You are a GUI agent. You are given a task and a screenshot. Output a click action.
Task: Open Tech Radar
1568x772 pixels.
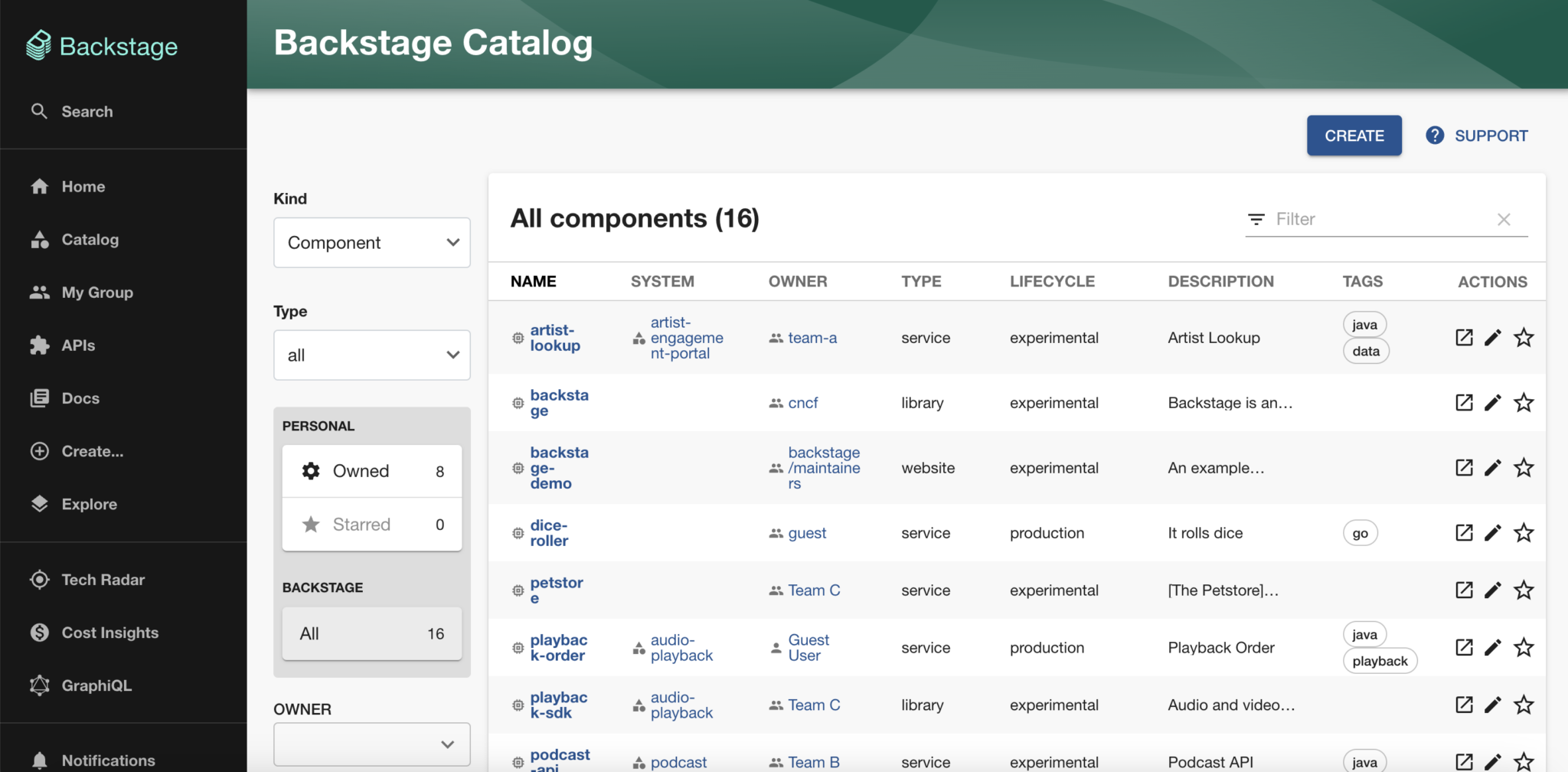(87, 580)
